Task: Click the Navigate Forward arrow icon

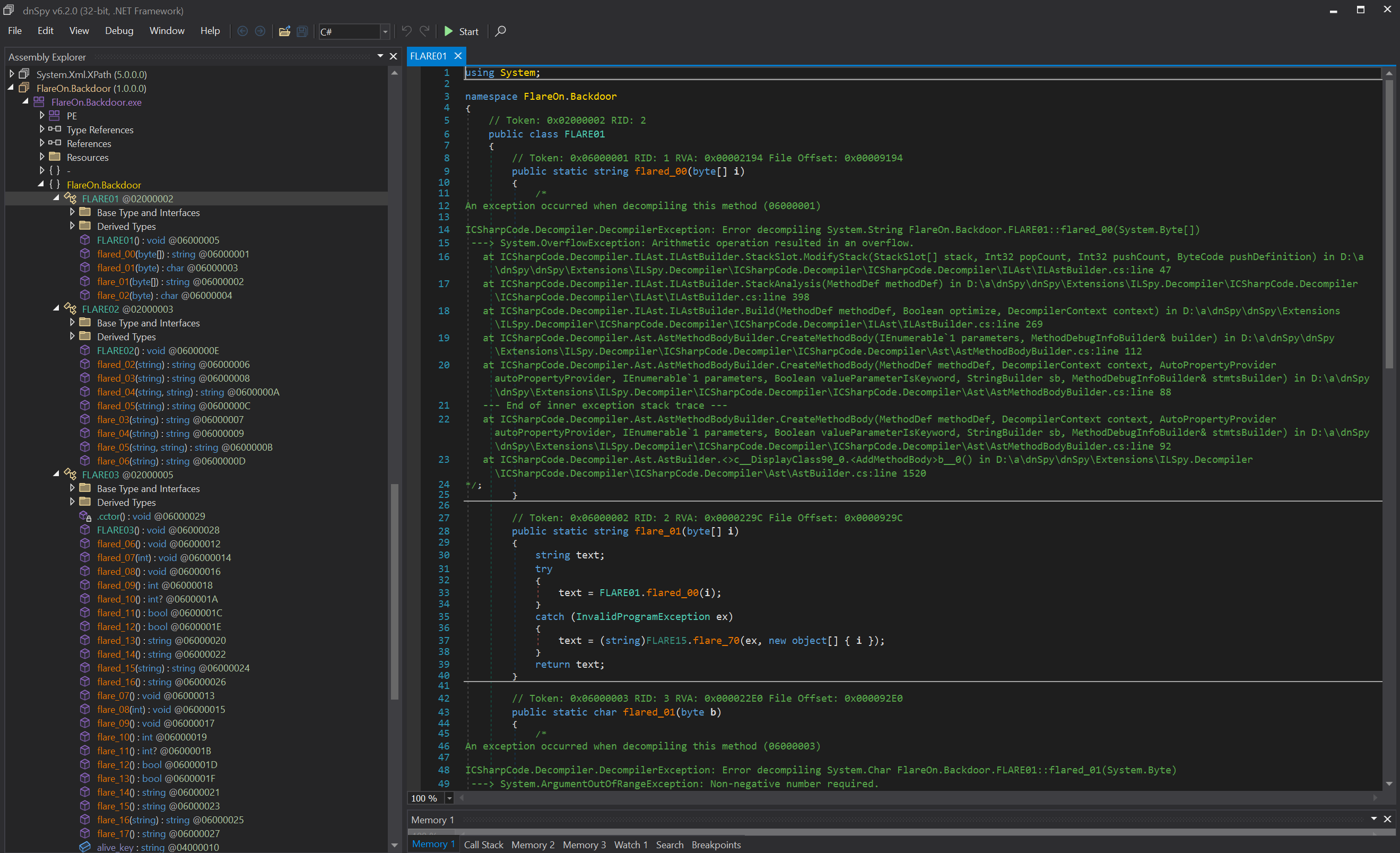Action: pyautogui.click(x=260, y=31)
